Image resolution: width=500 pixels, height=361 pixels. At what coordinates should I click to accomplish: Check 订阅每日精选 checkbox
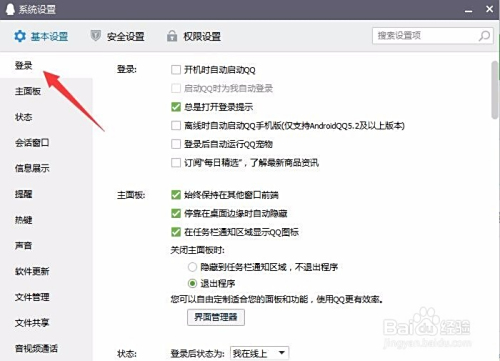point(176,163)
